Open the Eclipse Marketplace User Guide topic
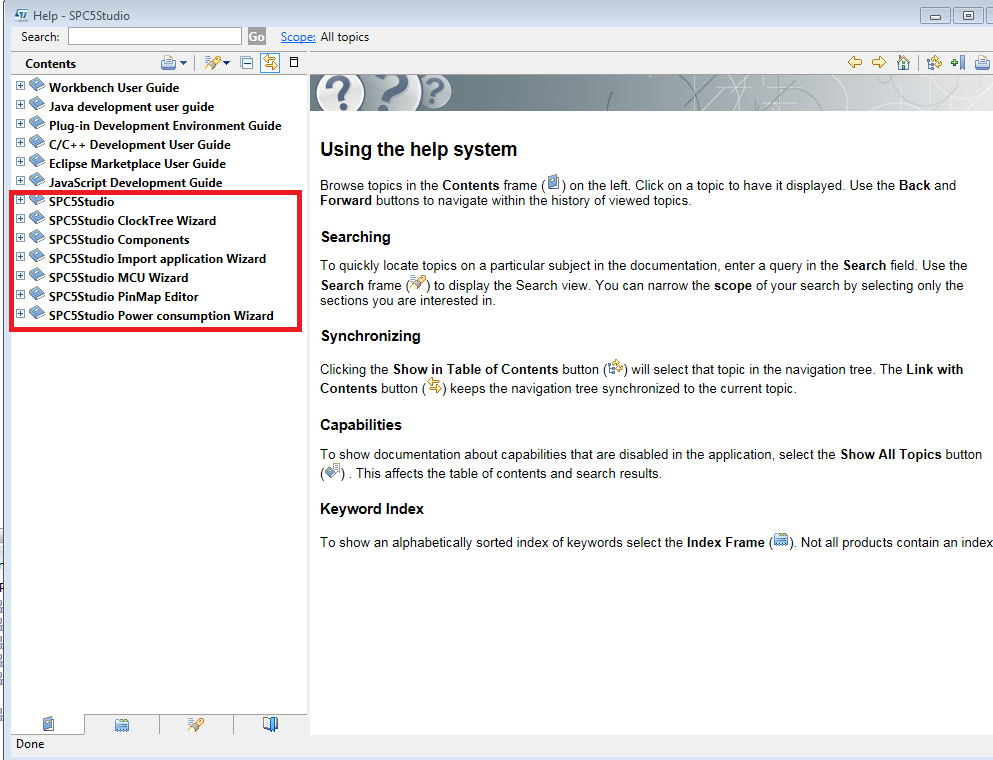993x760 pixels. coord(137,163)
